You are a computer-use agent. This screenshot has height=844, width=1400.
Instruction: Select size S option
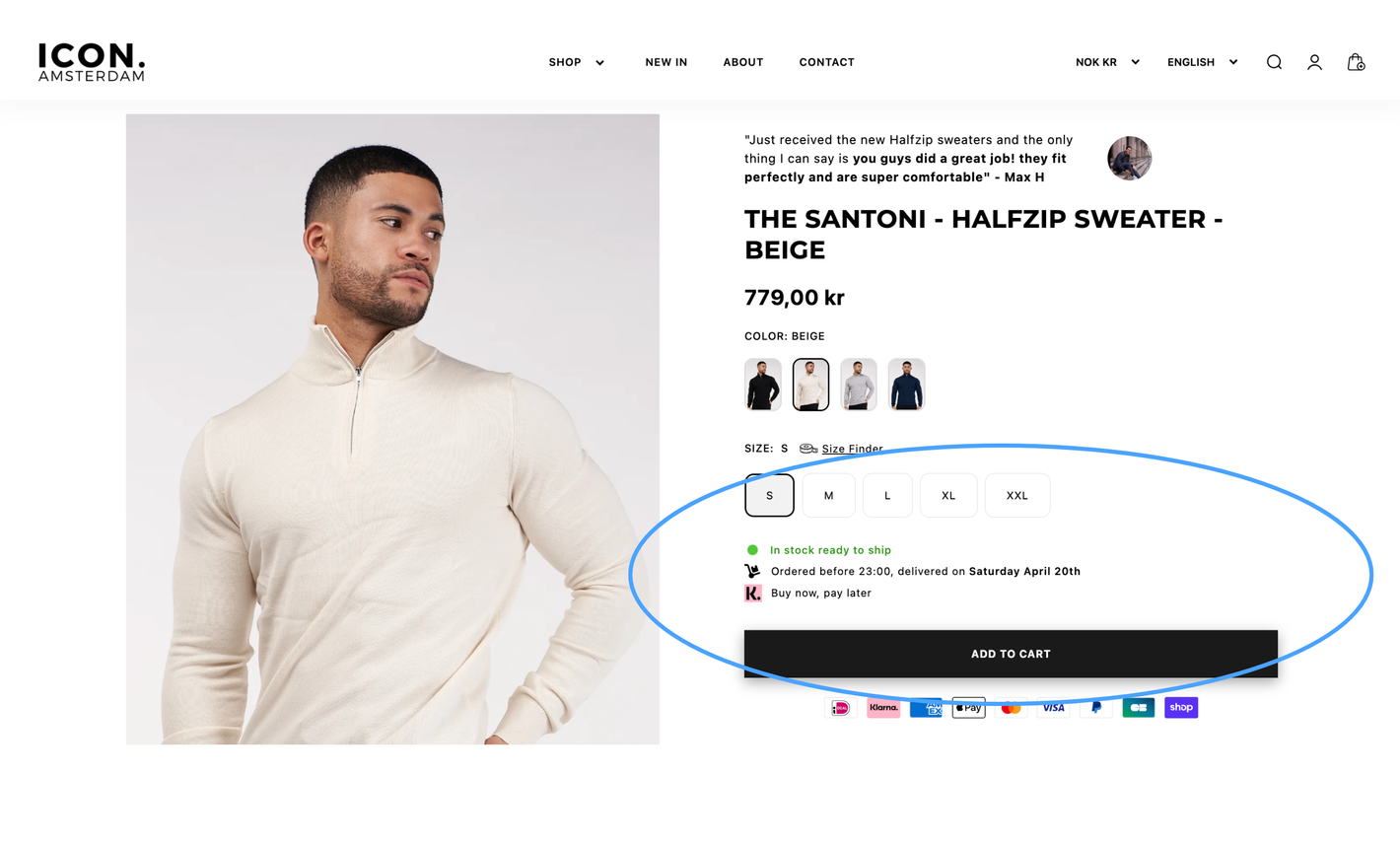tap(769, 495)
